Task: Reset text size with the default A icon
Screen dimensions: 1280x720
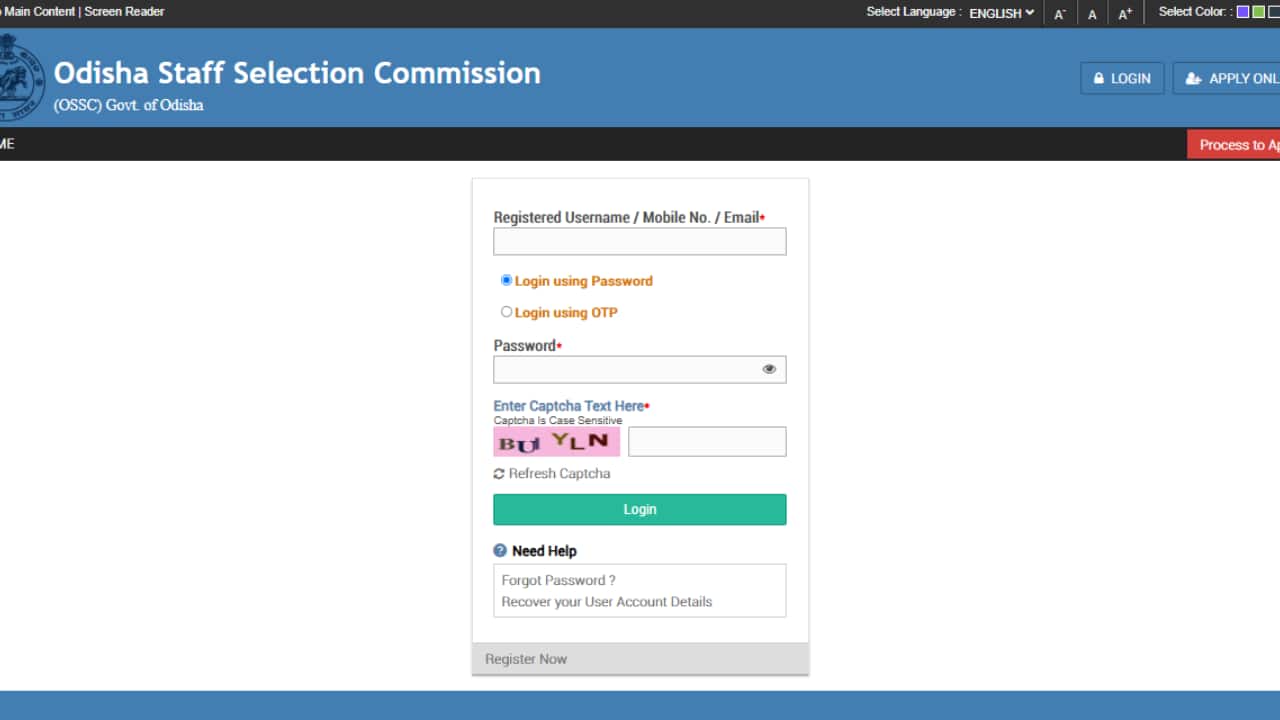Action: click(x=1092, y=13)
